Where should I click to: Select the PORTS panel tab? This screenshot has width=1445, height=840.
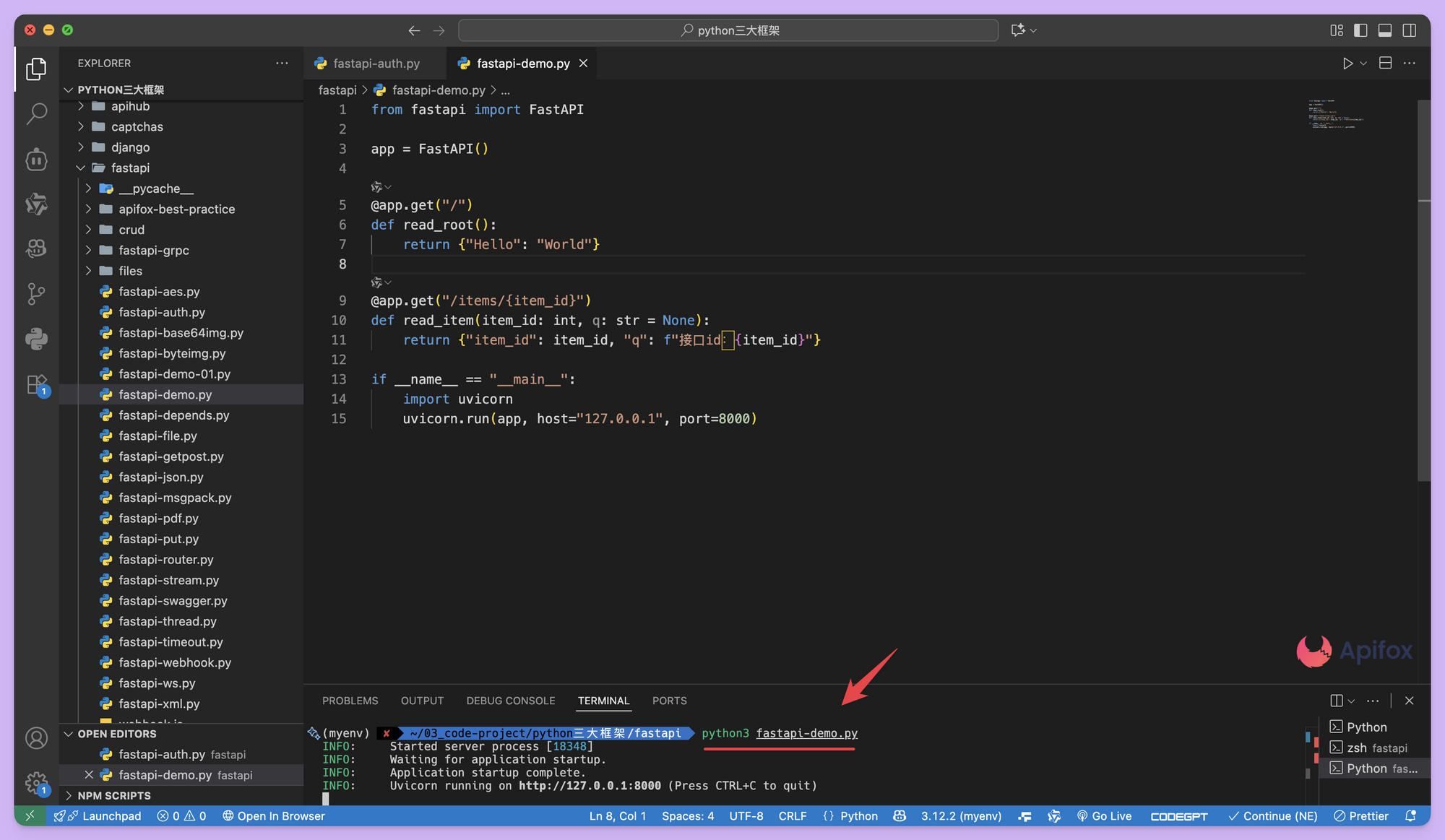click(x=669, y=700)
